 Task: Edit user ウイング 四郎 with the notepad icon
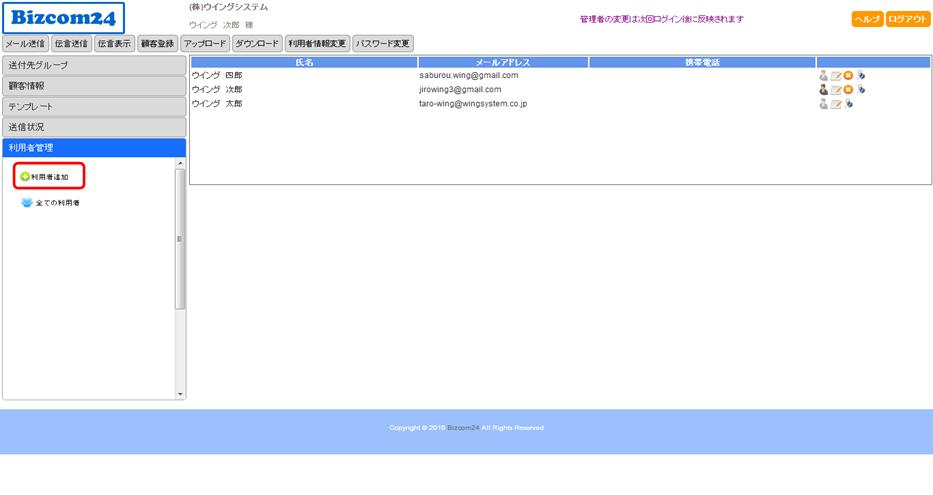836,76
